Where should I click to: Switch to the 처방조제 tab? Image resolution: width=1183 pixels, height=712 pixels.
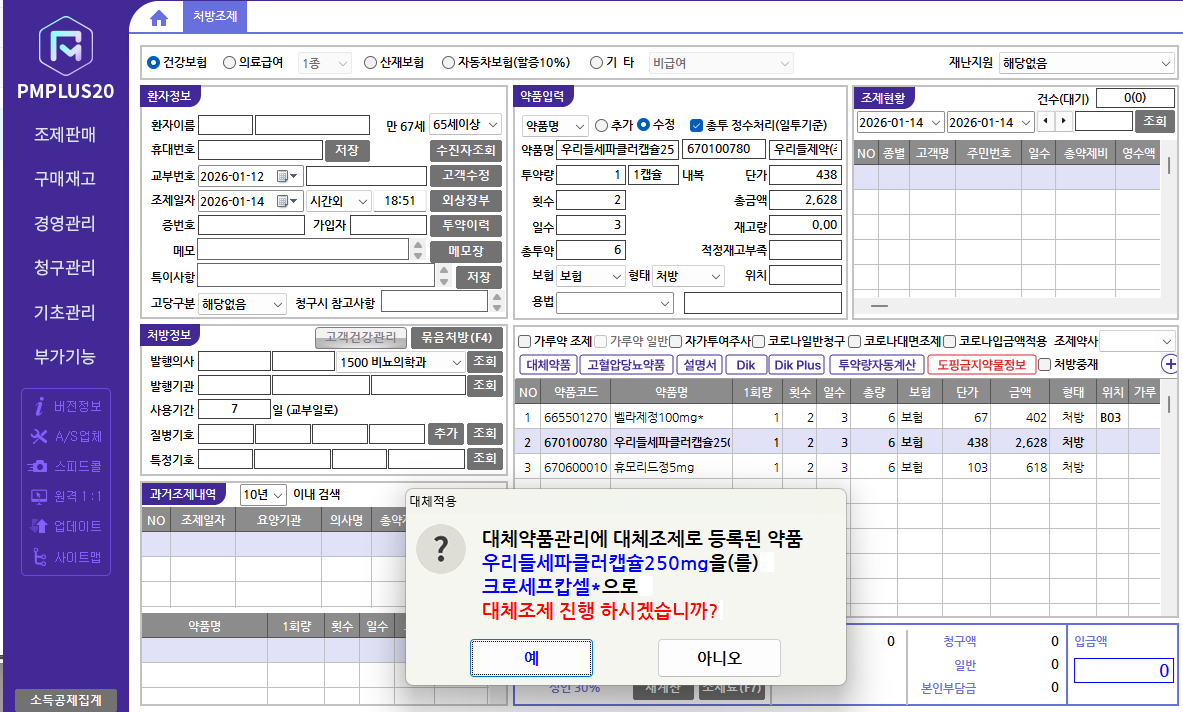pos(215,17)
